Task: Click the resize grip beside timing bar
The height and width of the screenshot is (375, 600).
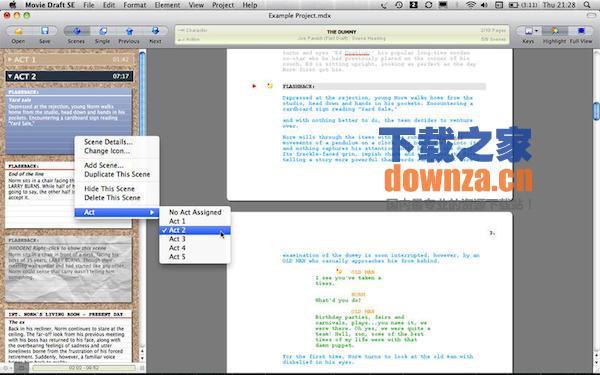Action: pyautogui.click(x=142, y=368)
